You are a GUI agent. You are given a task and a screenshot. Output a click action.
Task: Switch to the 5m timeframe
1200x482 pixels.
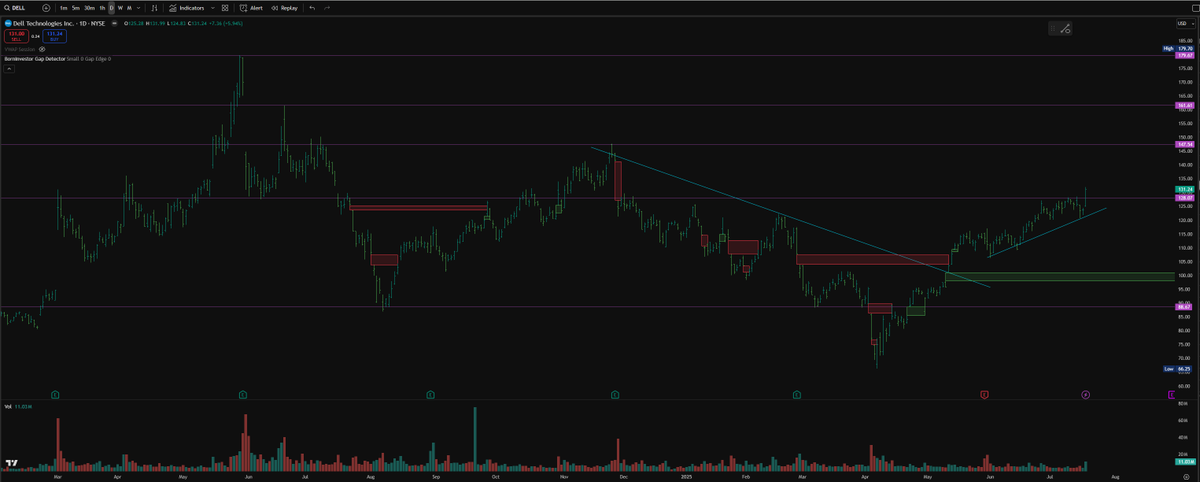pos(76,8)
